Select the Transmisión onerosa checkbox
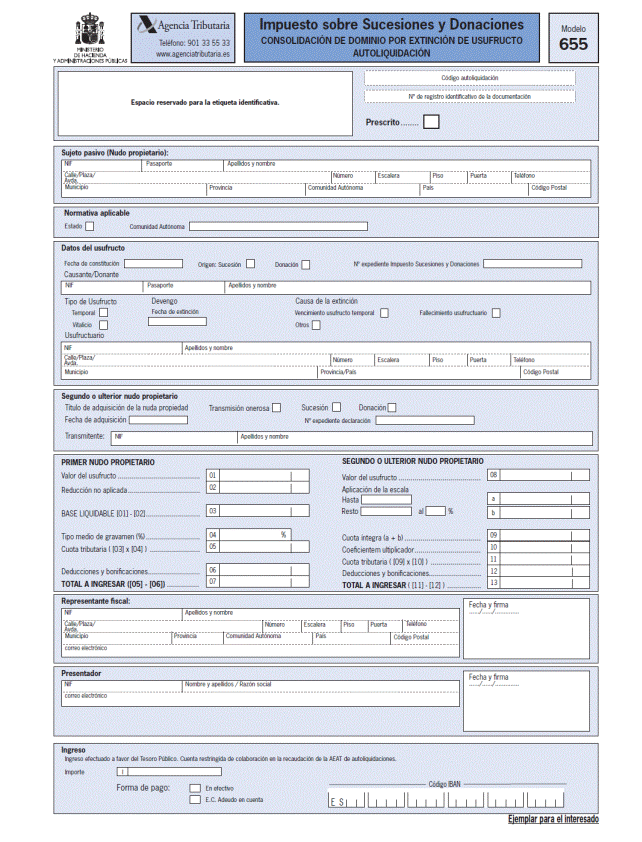The image size is (642, 842). point(277,407)
